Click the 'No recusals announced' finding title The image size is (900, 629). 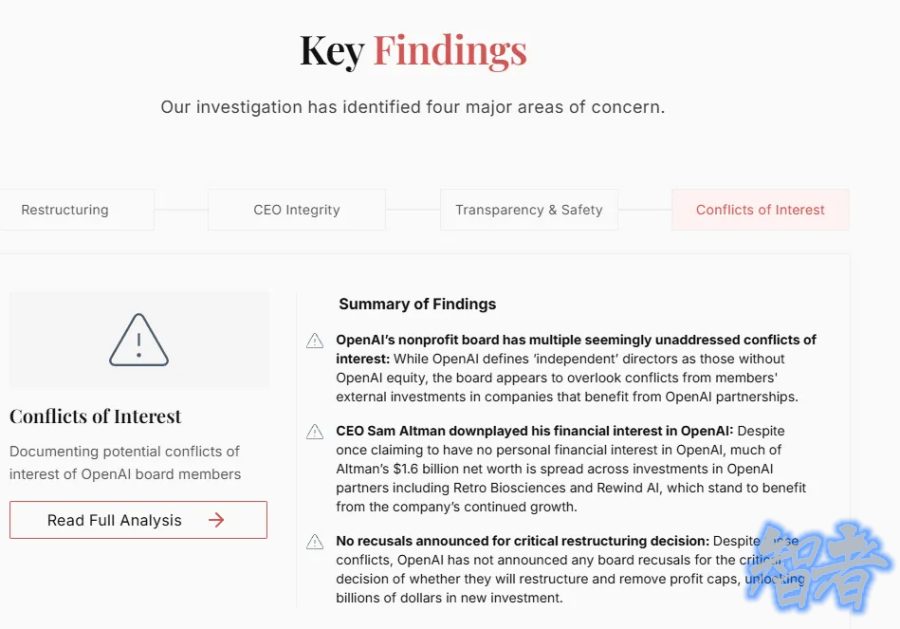(522, 541)
